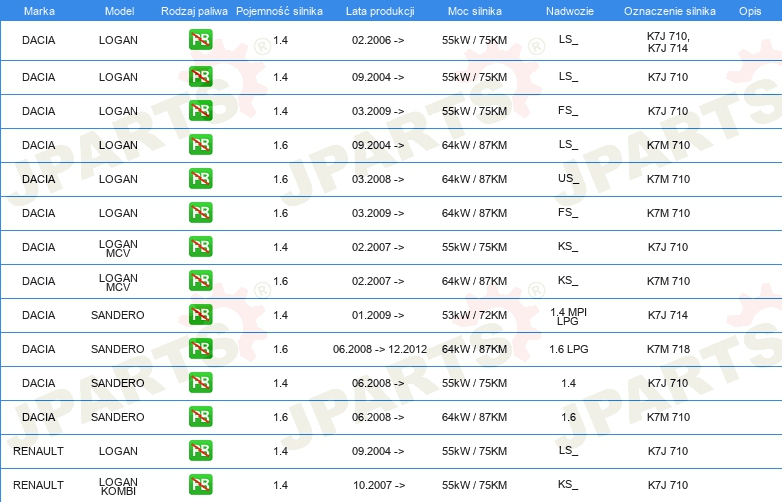Select the '01.2009 ->' production date cell
Viewport: 782px width, 502px height.
pos(378,315)
